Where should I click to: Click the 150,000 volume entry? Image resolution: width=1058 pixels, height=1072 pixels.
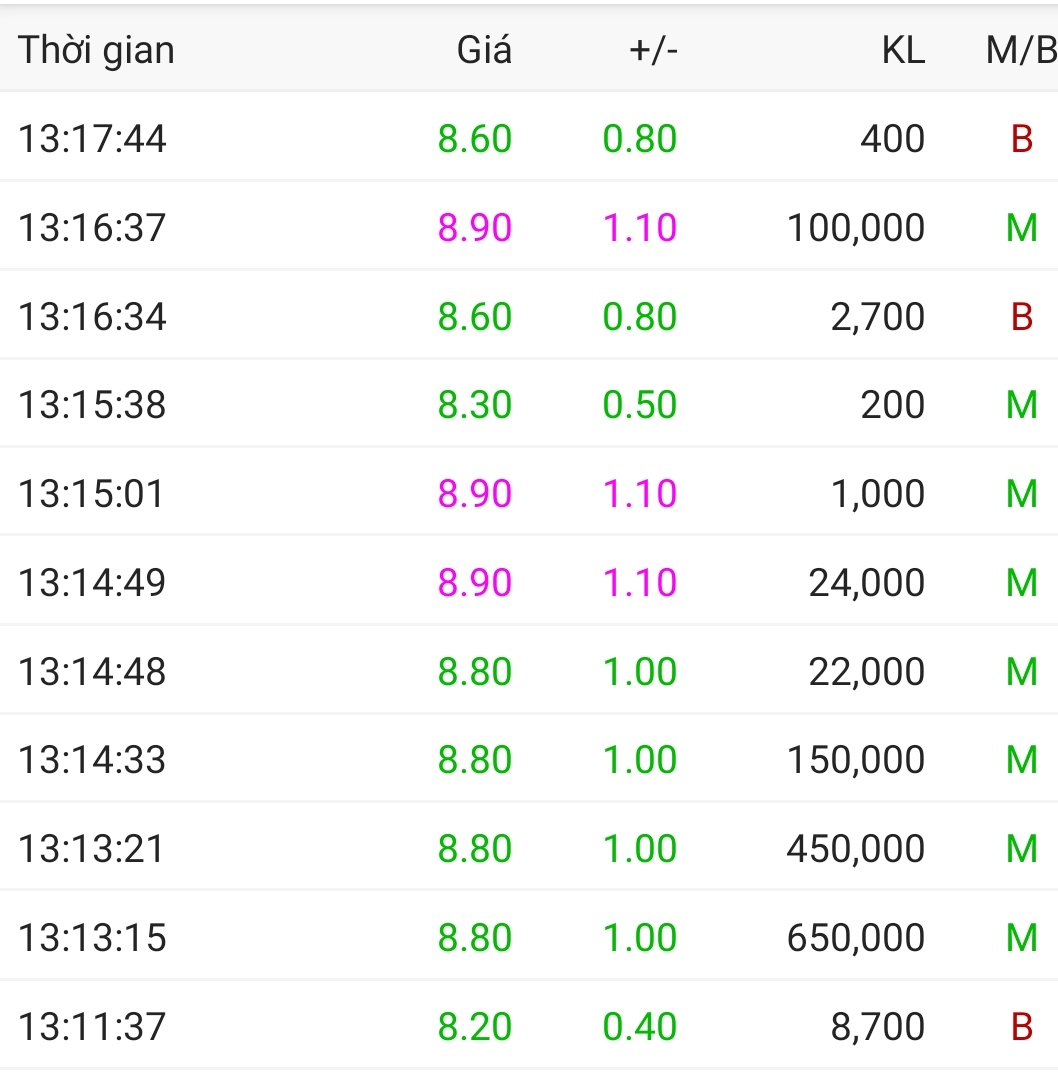[x=855, y=760]
